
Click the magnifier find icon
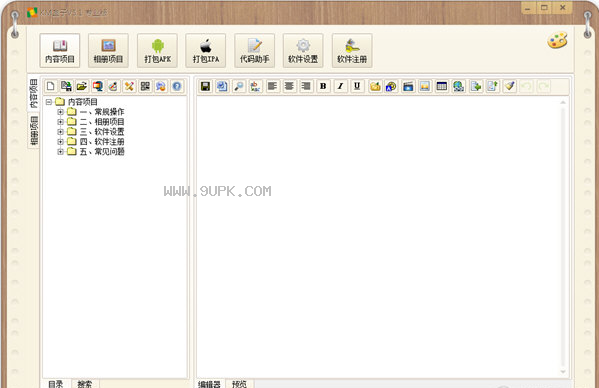point(239,86)
